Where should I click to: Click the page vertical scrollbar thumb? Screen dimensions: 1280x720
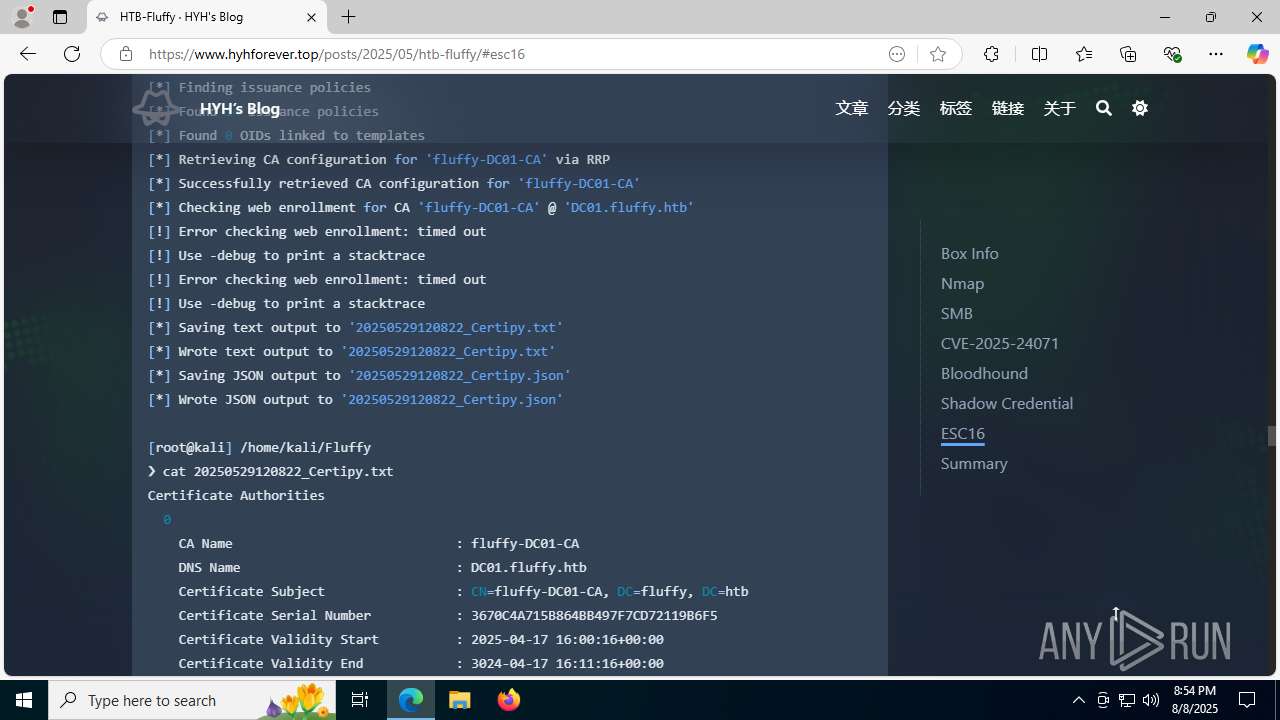(x=1272, y=436)
